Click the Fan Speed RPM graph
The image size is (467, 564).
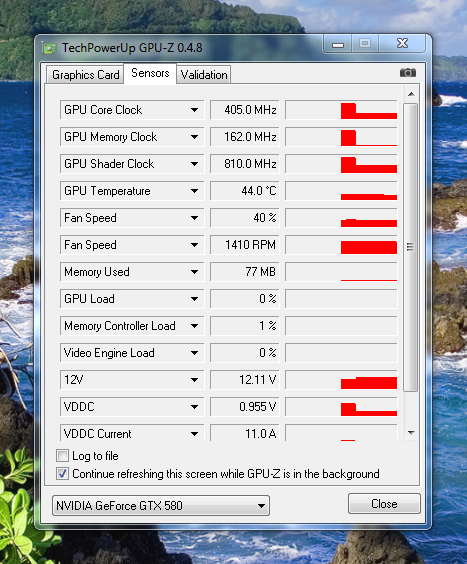pos(341,245)
